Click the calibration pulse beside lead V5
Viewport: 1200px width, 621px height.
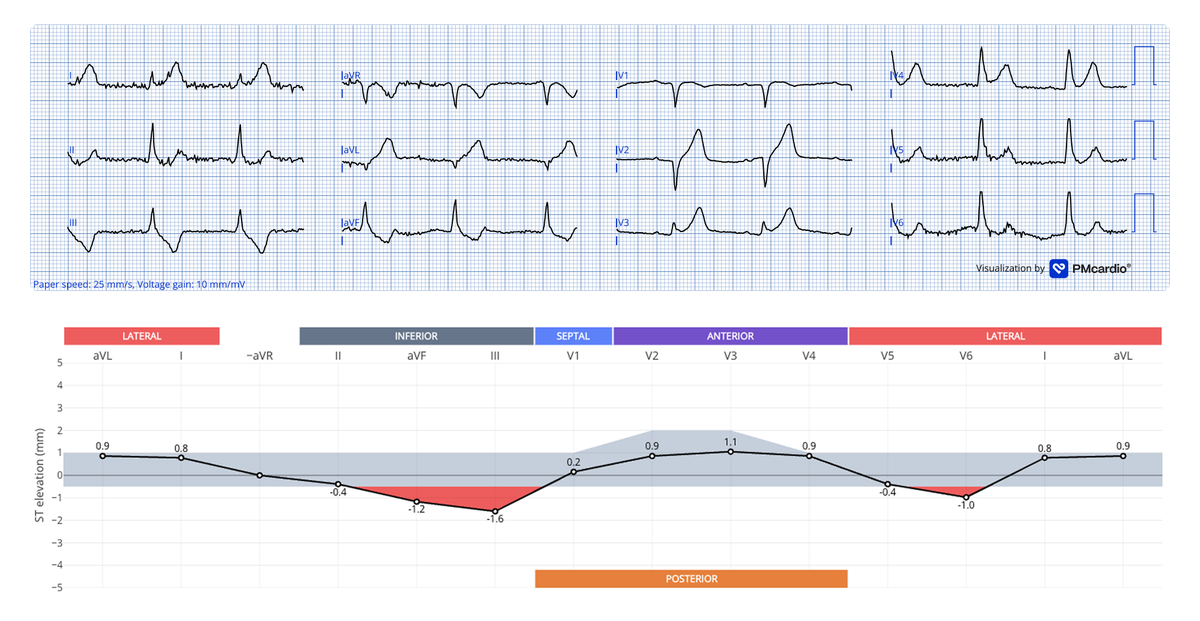coord(1143,140)
